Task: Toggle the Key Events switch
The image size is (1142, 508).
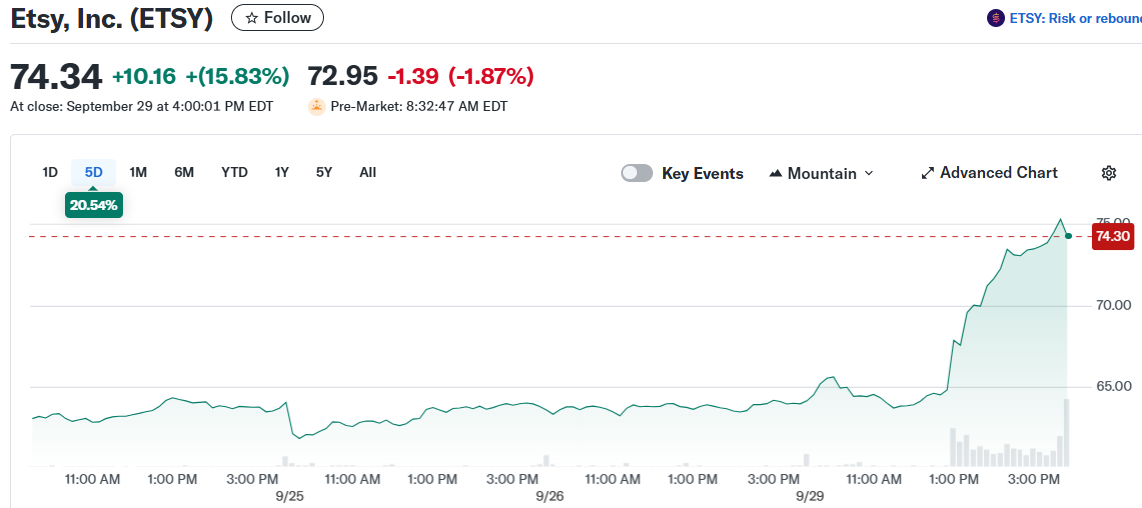Action: [637, 173]
